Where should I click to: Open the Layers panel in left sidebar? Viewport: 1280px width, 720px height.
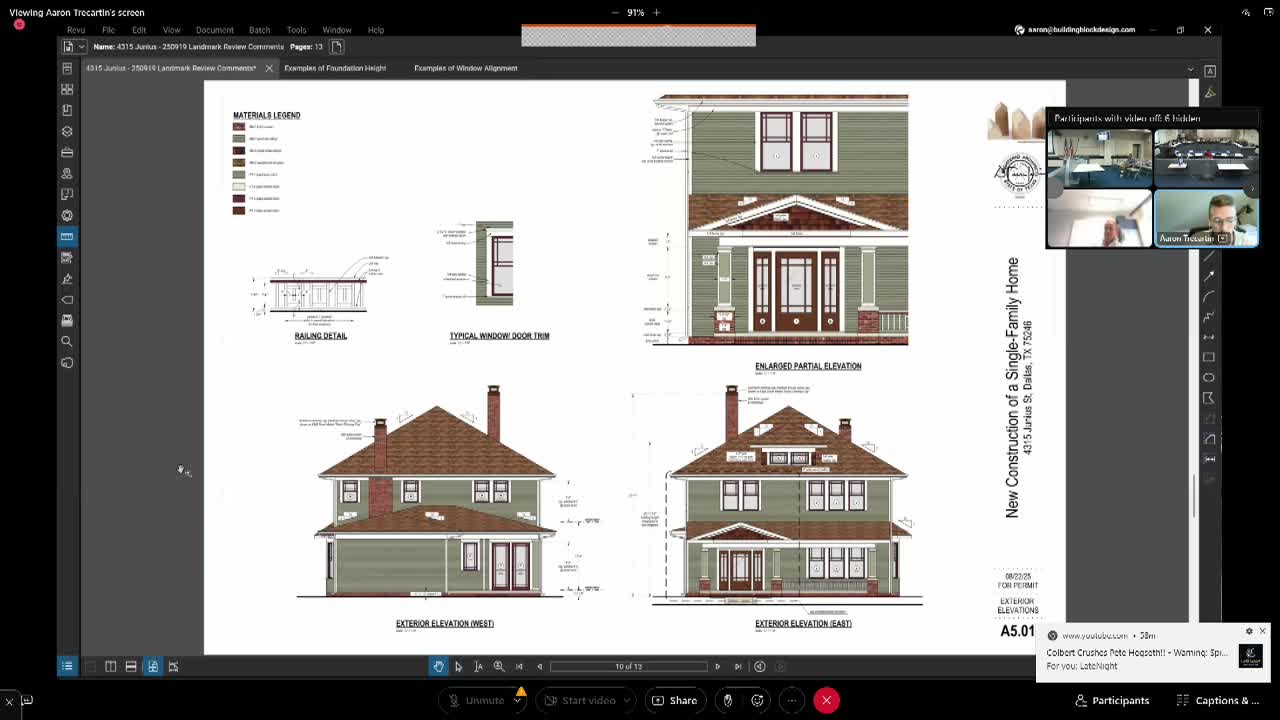[67, 131]
